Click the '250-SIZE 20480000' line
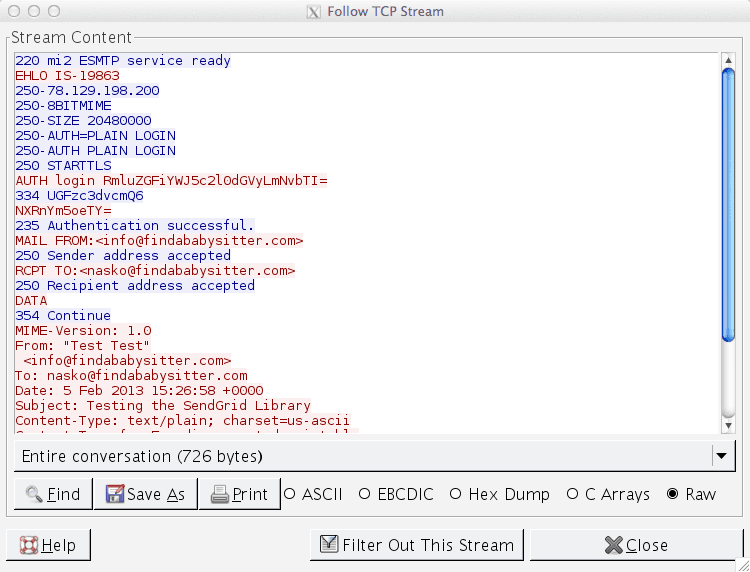This screenshot has height=572, width=750. 83,121
